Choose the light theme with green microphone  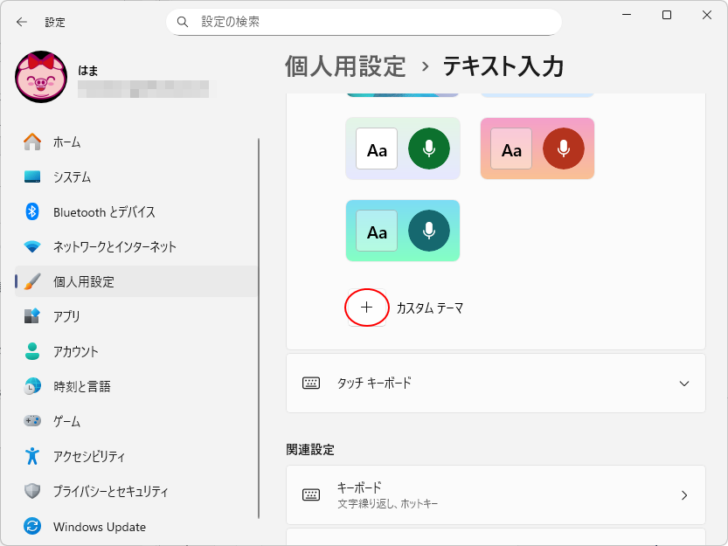402,149
